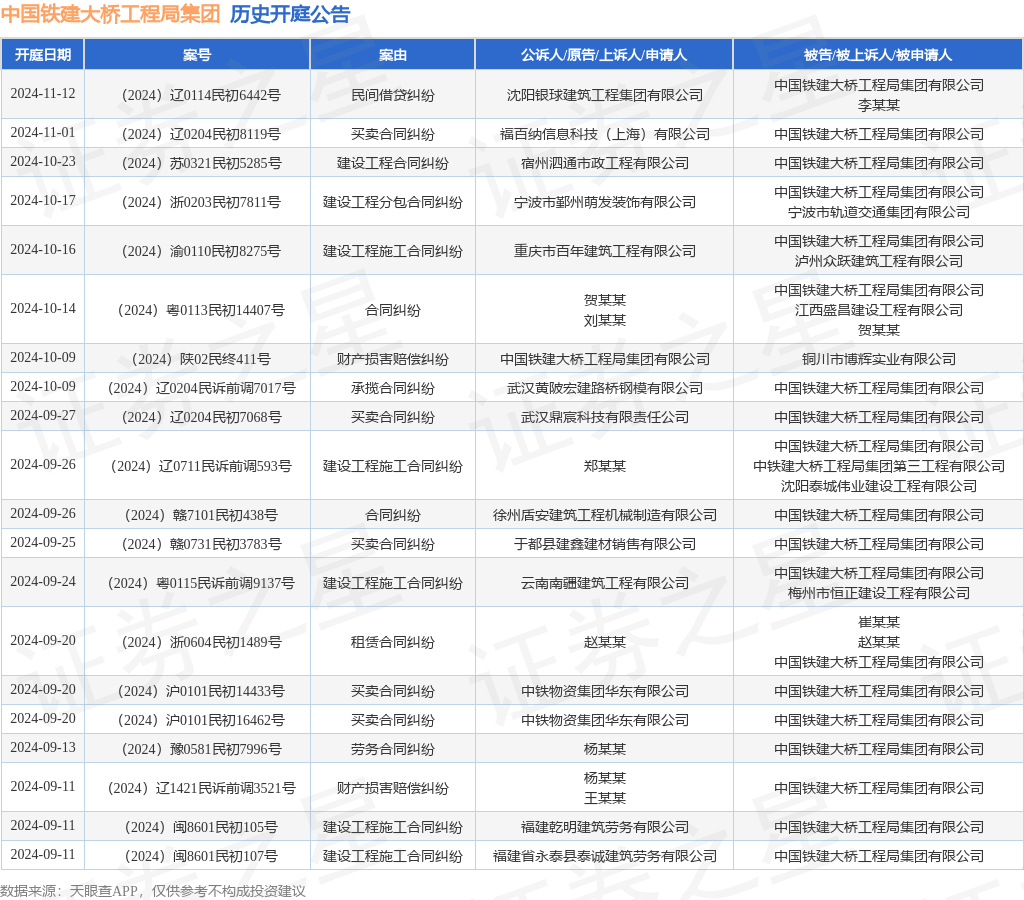Click case number (2024)辽0204民初8119号
The image size is (1024, 900).
click(x=201, y=135)
